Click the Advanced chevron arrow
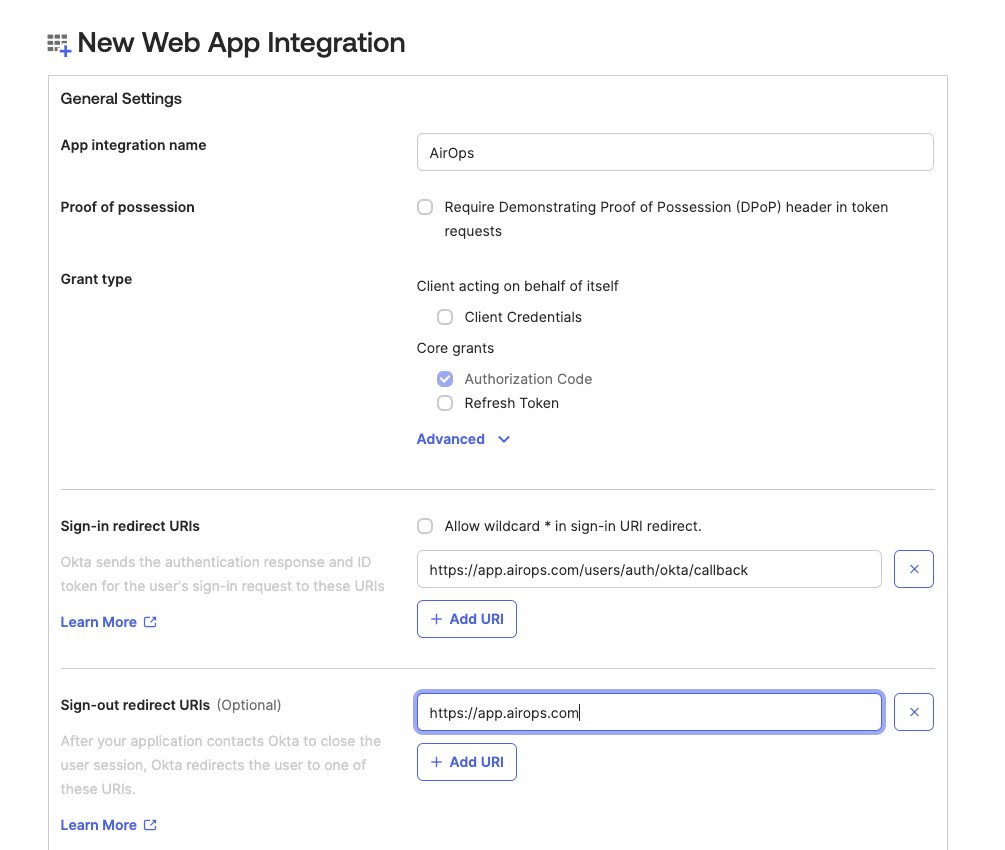The width and height of the screenshot is (1005, 850). pos(504,439)
